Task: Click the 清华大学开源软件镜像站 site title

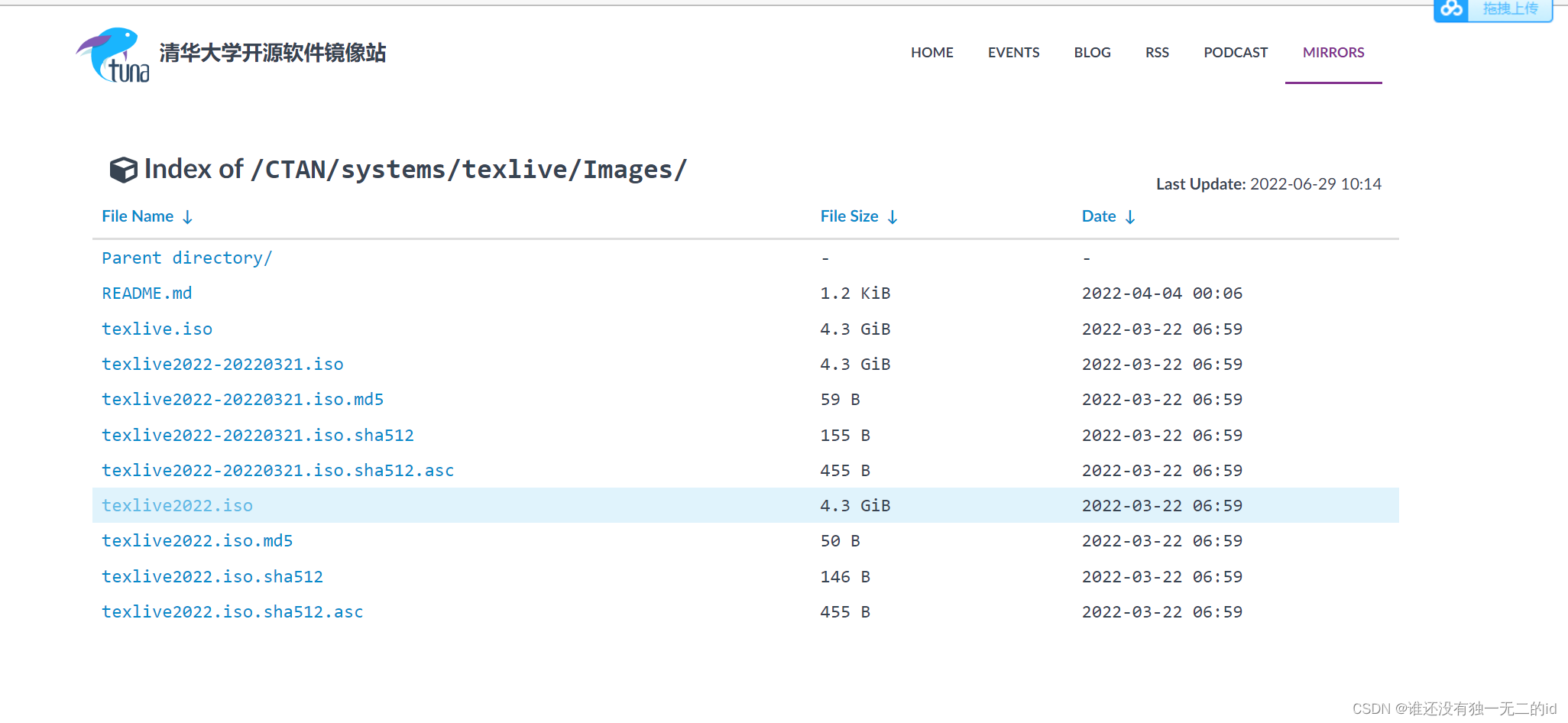Action: 273,53
